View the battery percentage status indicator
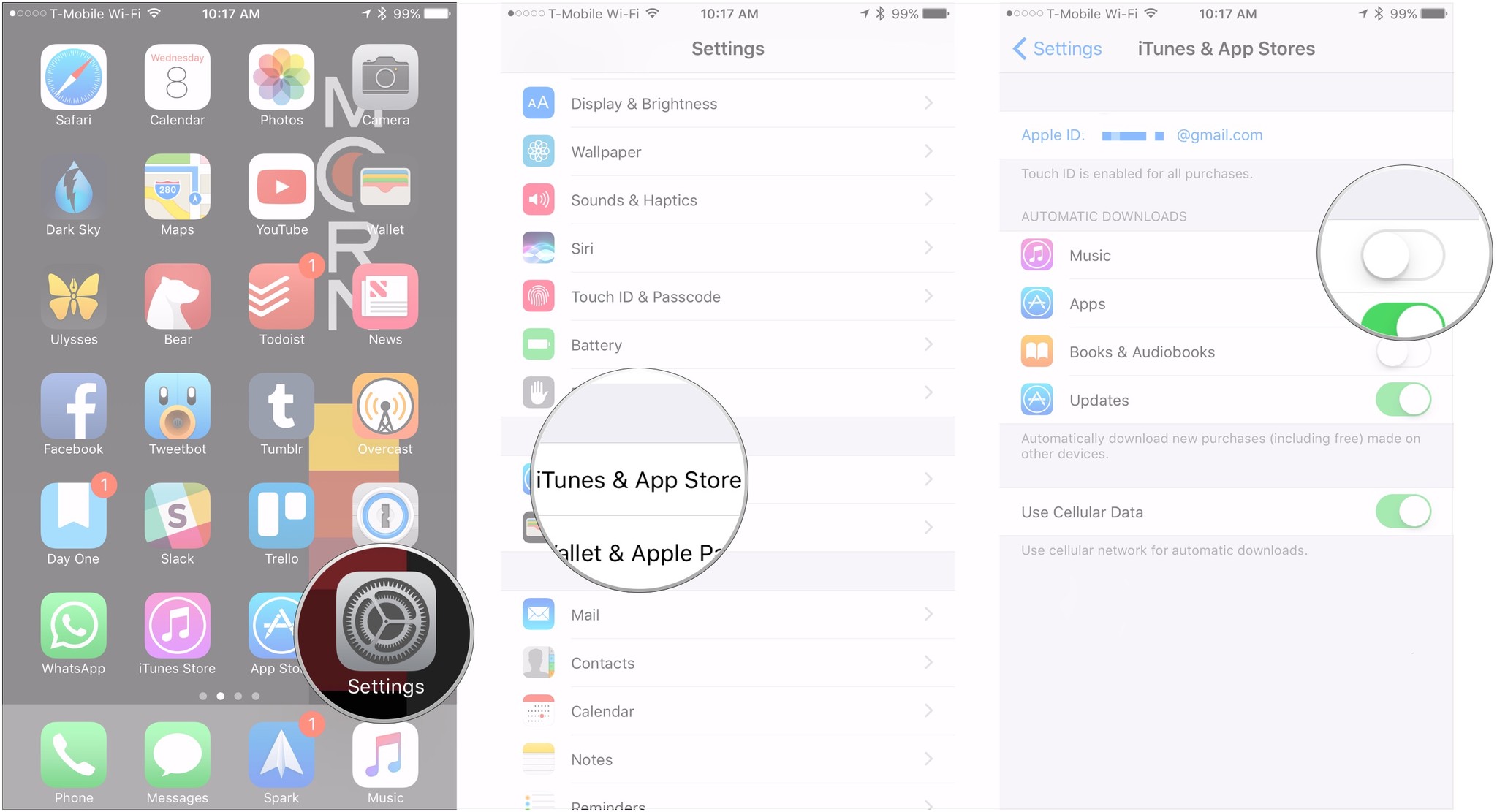Viewport: 1497px width, 812px height. 411,11
